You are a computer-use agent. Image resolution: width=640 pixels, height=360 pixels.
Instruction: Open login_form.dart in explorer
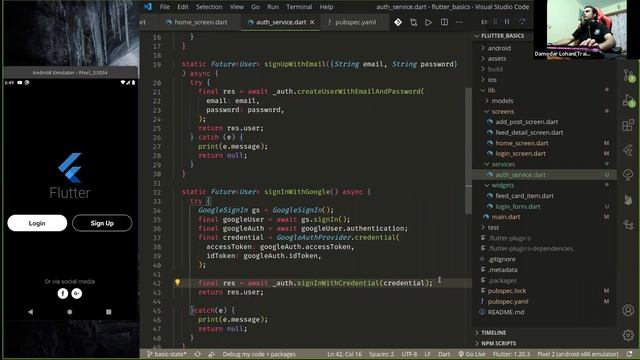[x=518, y=207]
